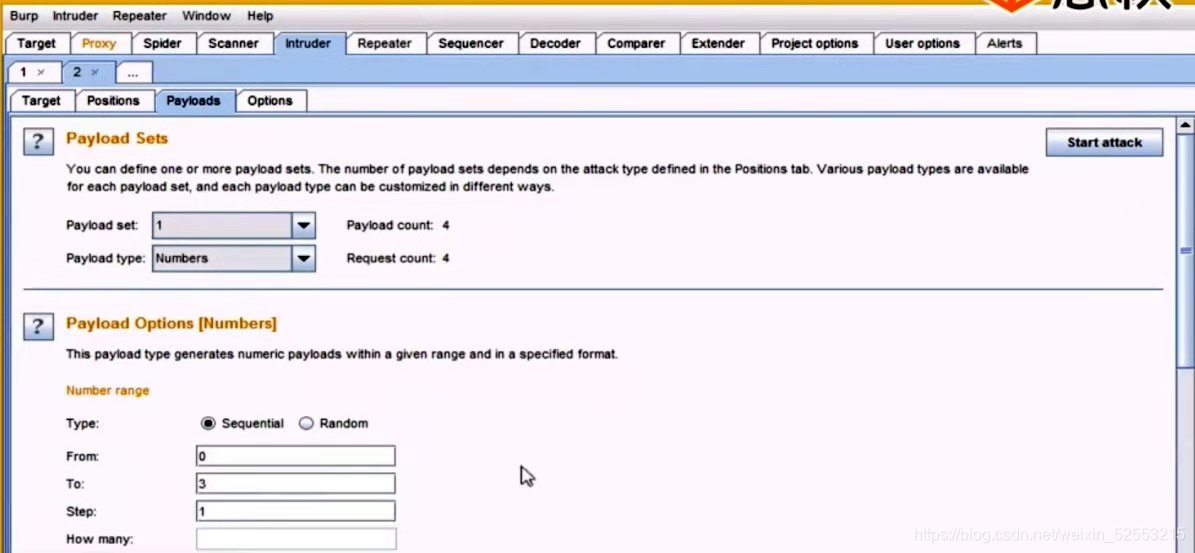
Task: Close attack tab 2
Action: click(95, 72)
